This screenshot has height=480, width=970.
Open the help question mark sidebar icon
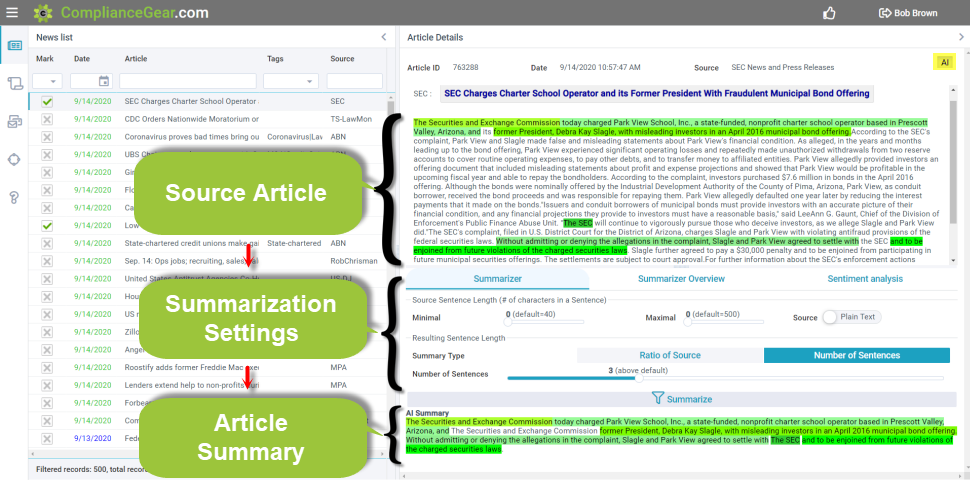pyautogui.click(x=14, y=198)
